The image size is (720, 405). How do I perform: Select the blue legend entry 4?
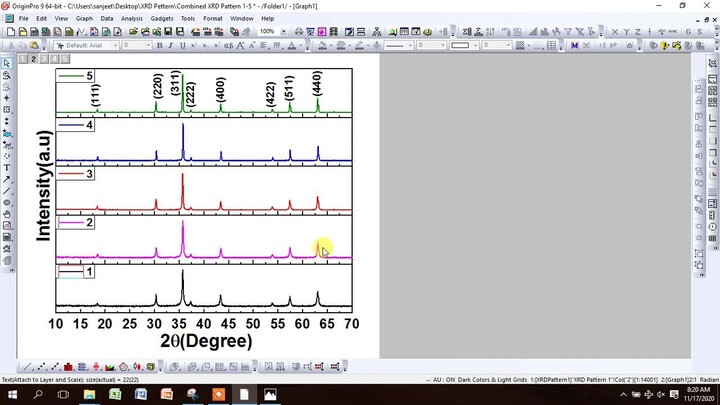click(x=76, y=125)
